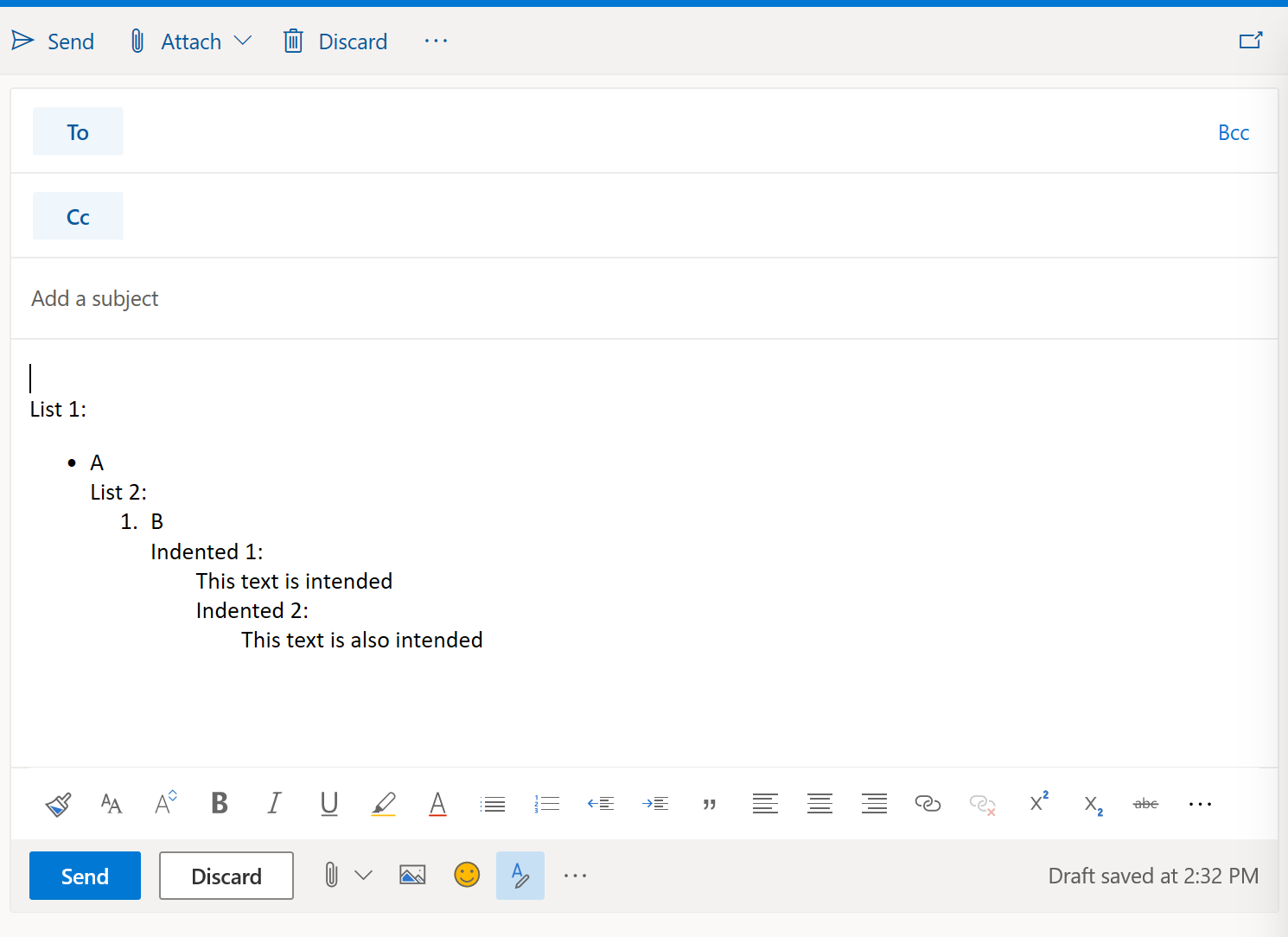The image size is (1288, 937).
Task: Insert a hyperlink
Action: 928,804
